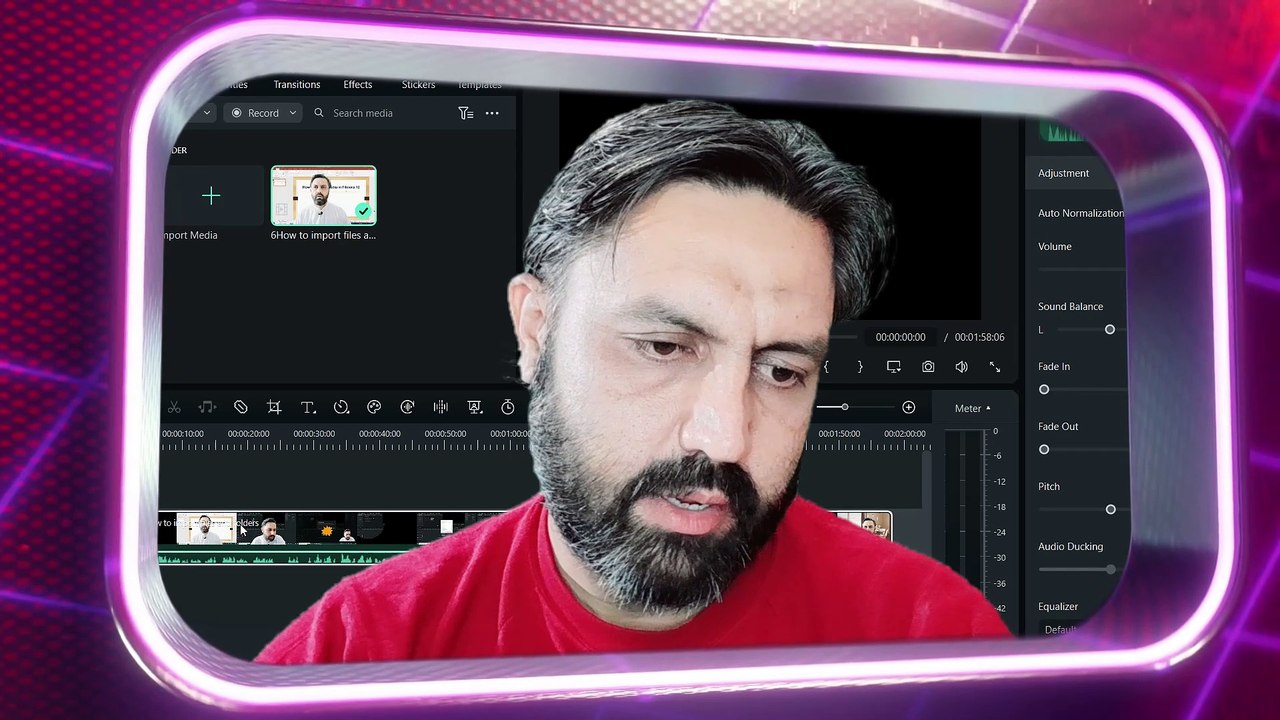The width and height of the screenshot is (1280, 720).
Task: Click the Record circle icon
Action: 237,113
